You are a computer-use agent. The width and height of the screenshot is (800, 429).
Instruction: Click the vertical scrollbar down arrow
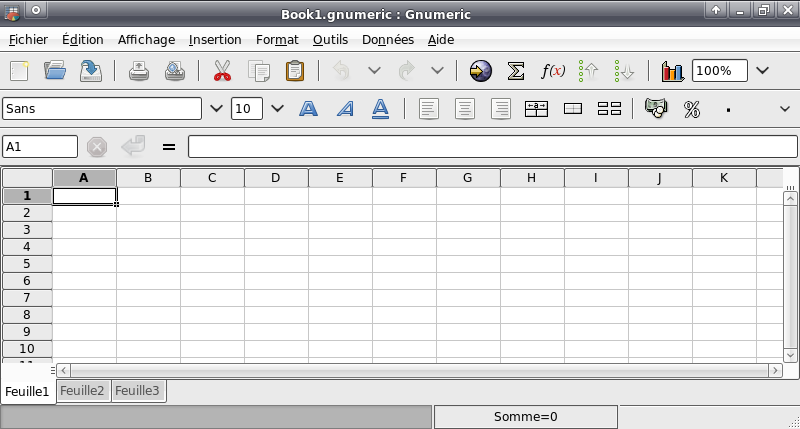coord(791,355)
